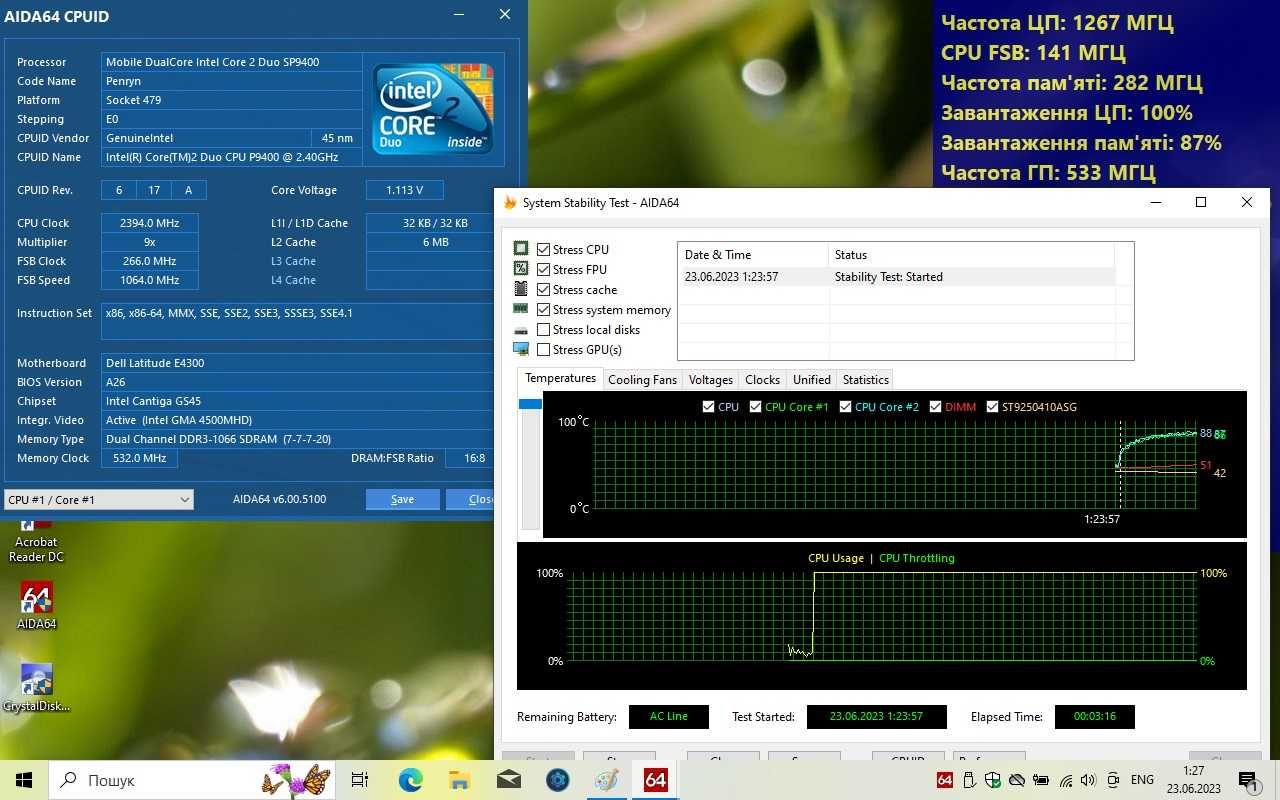Click the Elapsed Time value 00:03:16
The height and width of the screenshot is (800, 1280).
pos(1094,717)
